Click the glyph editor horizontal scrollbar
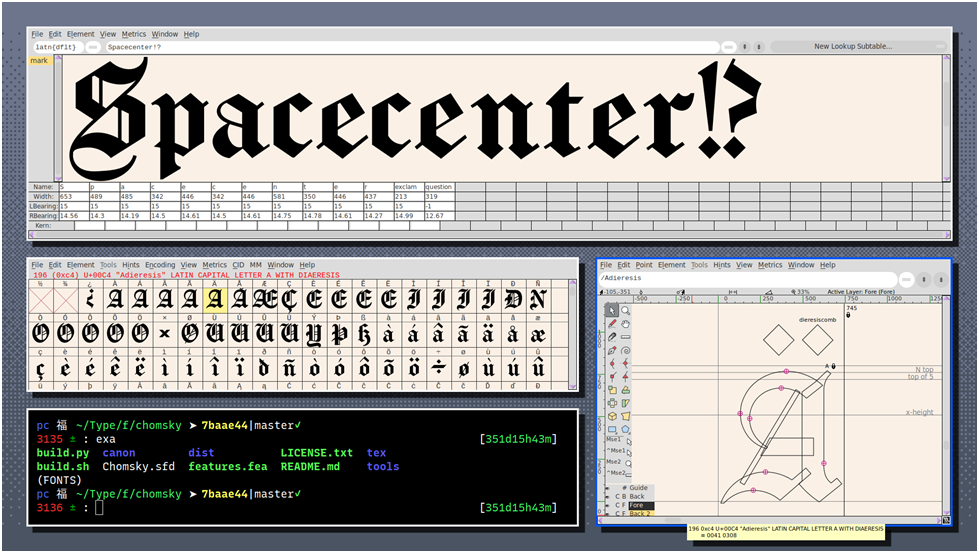Viewport: 979px width, 553px height. 772,520
